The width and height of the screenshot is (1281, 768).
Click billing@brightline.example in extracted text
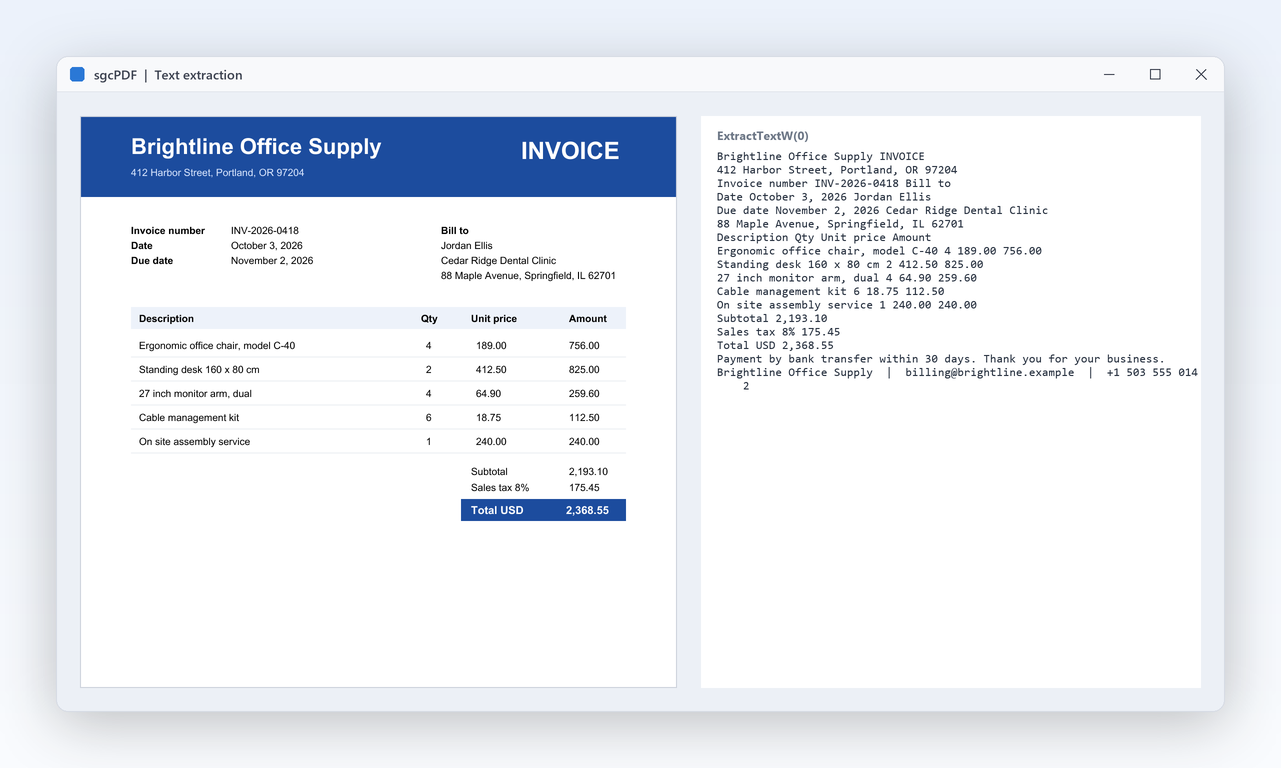[x=990, y=373]
